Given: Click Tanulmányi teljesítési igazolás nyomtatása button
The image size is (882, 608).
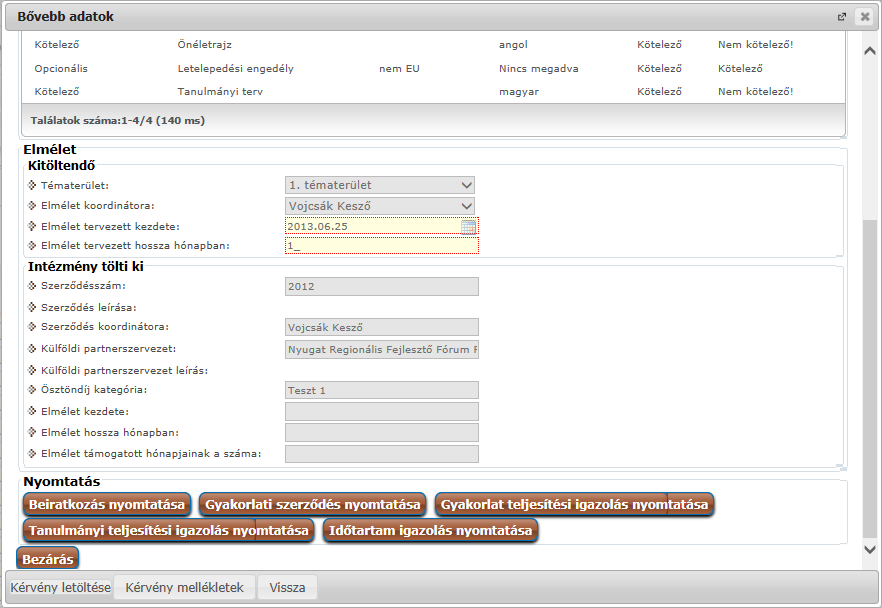Looking at the screenshot, I should pyautogui.click(x=168, y=530).
